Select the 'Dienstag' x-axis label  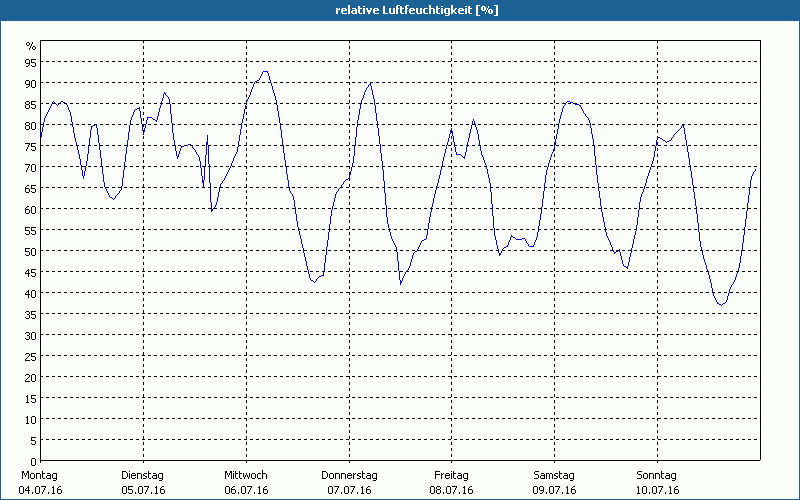(x=142, y=475)
